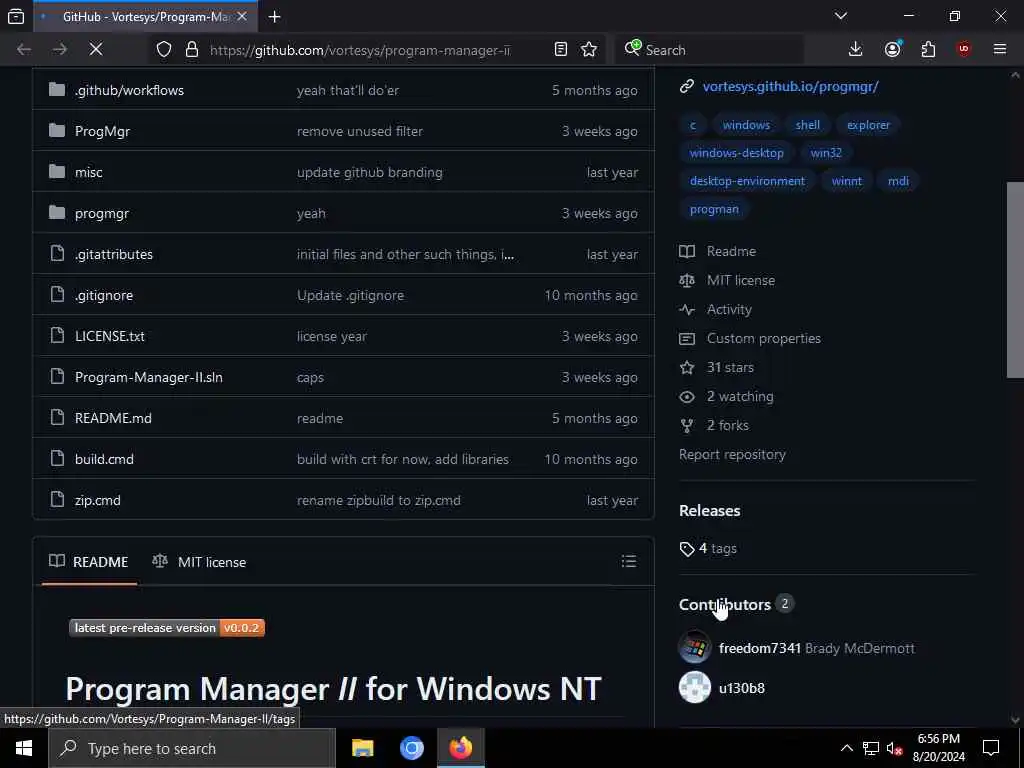List all tabs with the dropdown chevron
This screenshot has width=1024, height=768.
(x=841, y=16)
